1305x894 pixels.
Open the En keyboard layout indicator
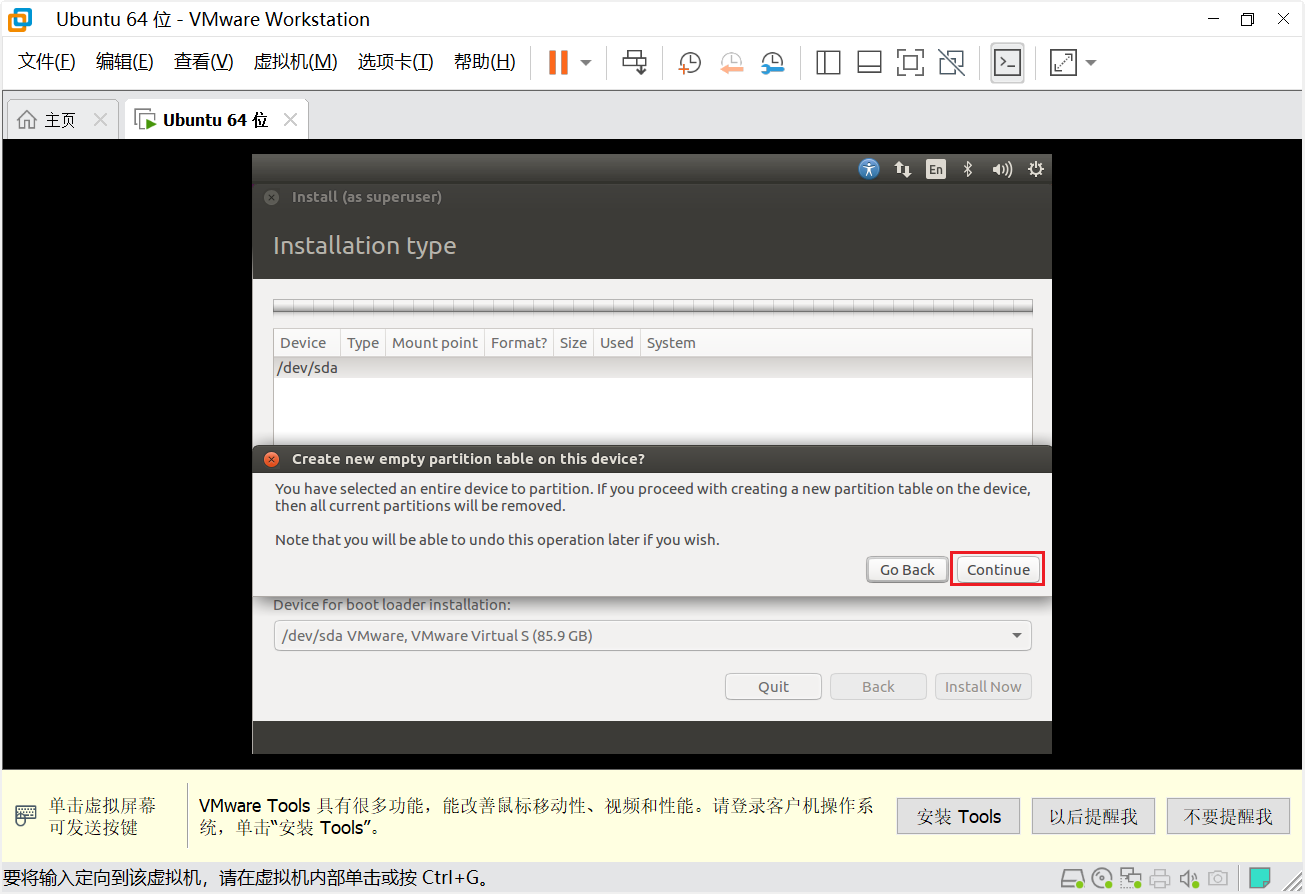click(935, 169)
